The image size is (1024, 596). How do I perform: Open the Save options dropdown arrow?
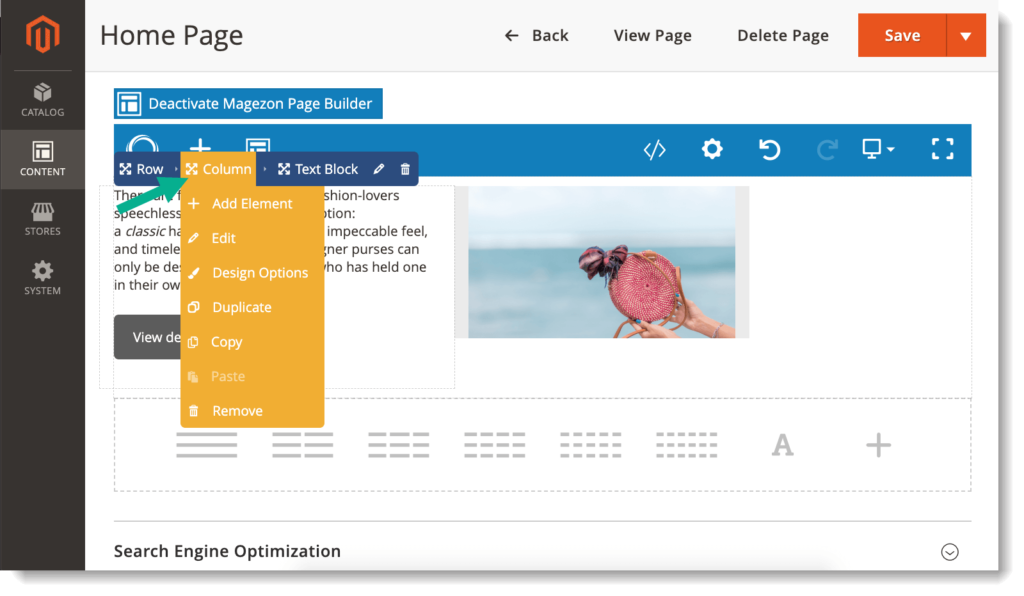click(966, 35)
